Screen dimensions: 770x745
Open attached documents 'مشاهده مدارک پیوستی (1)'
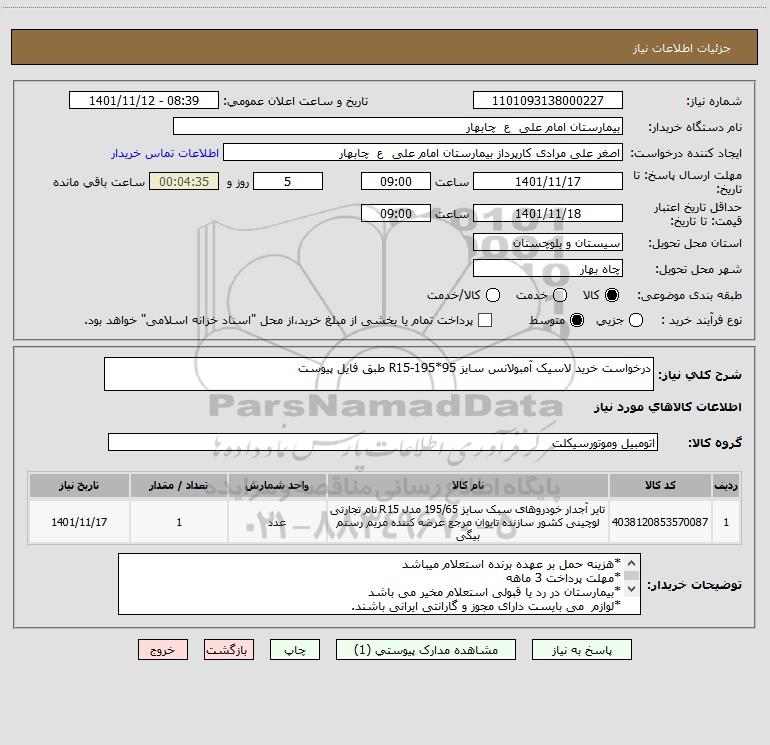click(426, 650)
